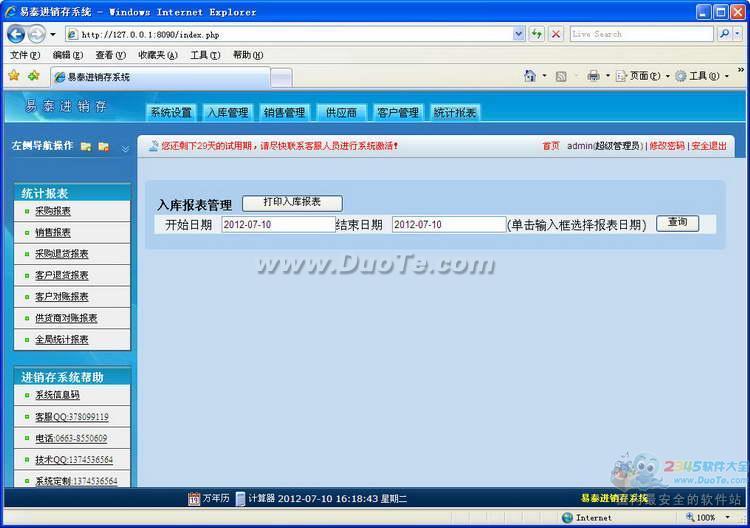
Task: Click the 修改密码 link
Action: pyautogui.click(x=667, y=146)
